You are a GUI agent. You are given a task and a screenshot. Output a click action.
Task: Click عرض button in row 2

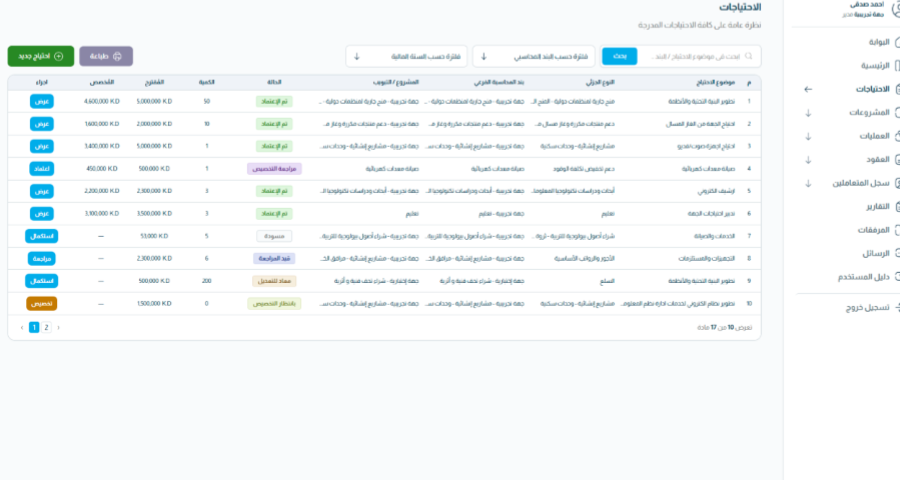pyautogui.click(x=42, y=123)
